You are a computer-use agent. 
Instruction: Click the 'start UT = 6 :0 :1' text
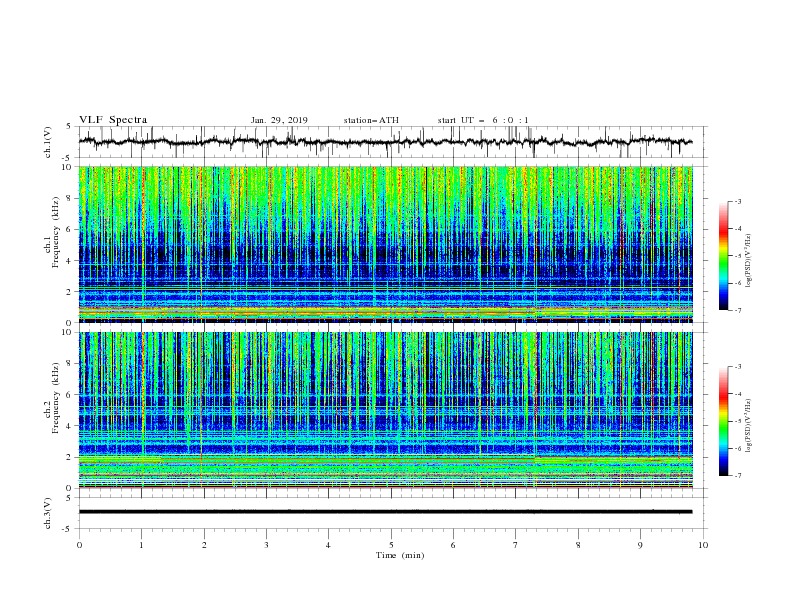click(x=483, y=120)
